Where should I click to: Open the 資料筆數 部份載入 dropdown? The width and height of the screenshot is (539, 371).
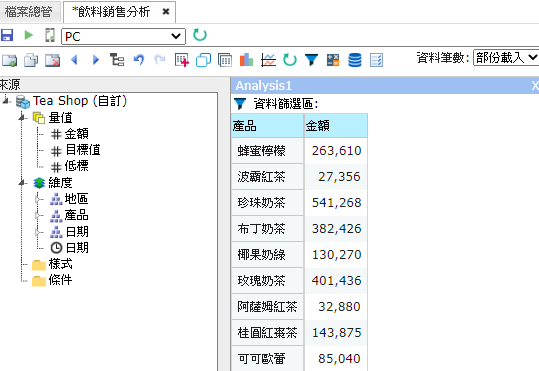506,57
